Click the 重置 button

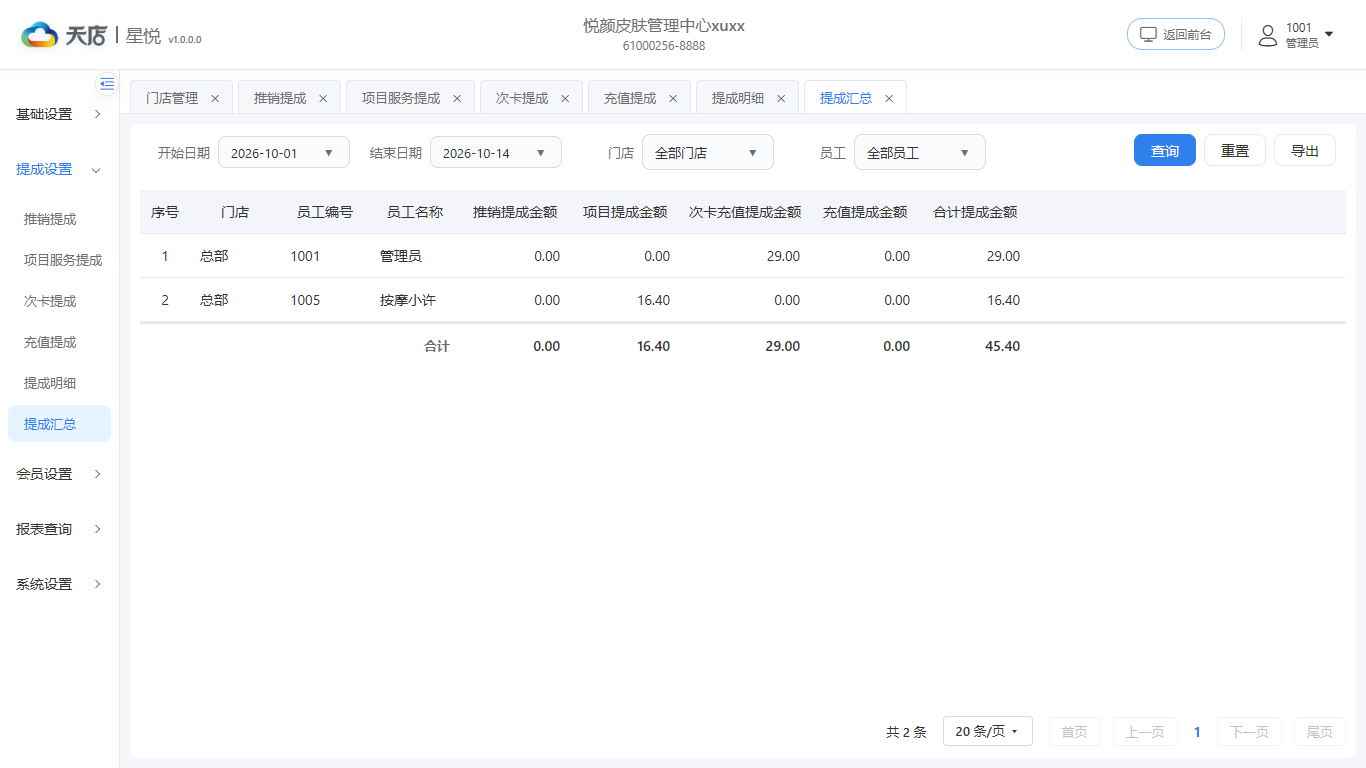(1235, 150)
